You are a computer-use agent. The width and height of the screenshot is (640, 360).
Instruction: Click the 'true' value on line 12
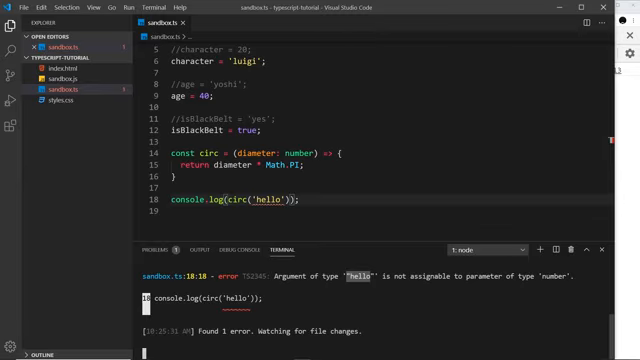pos(247,130)
